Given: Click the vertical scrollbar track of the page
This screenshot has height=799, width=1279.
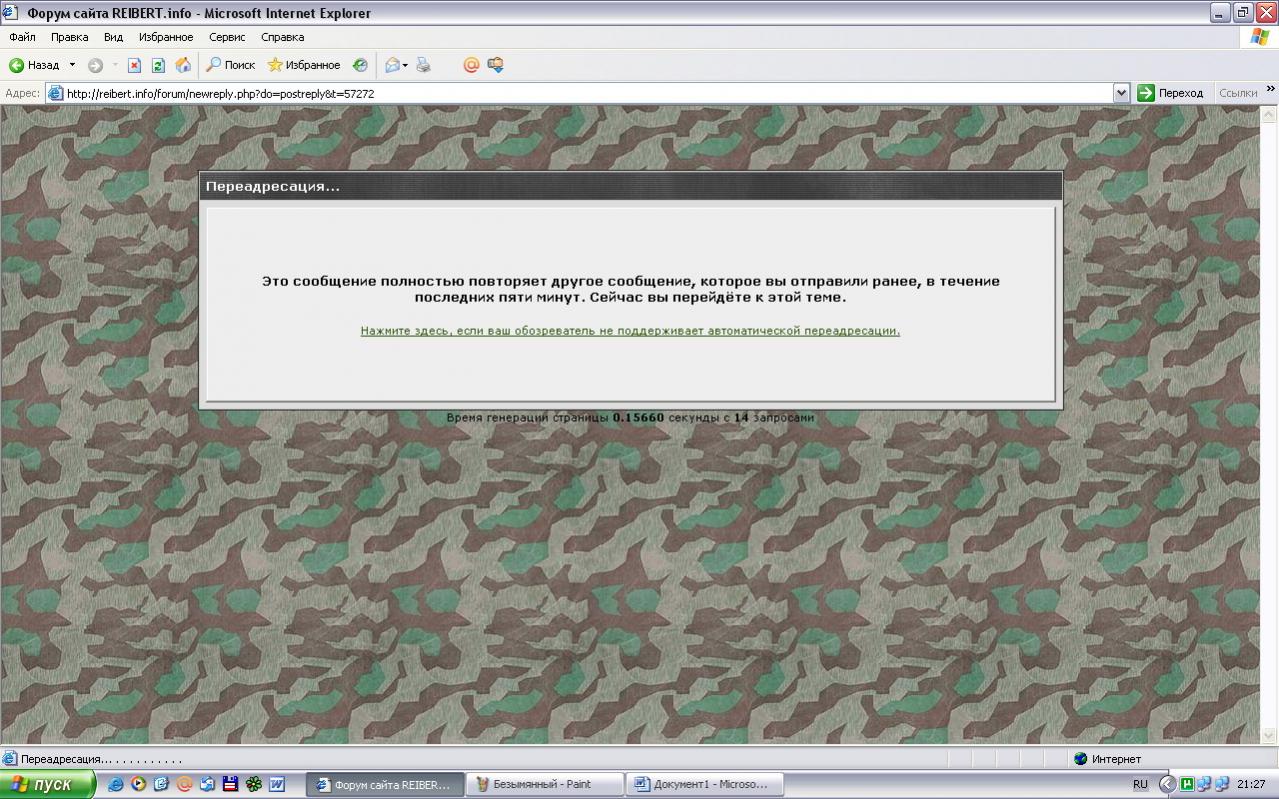Looking at the screenshot, I should click(1269, 425).
